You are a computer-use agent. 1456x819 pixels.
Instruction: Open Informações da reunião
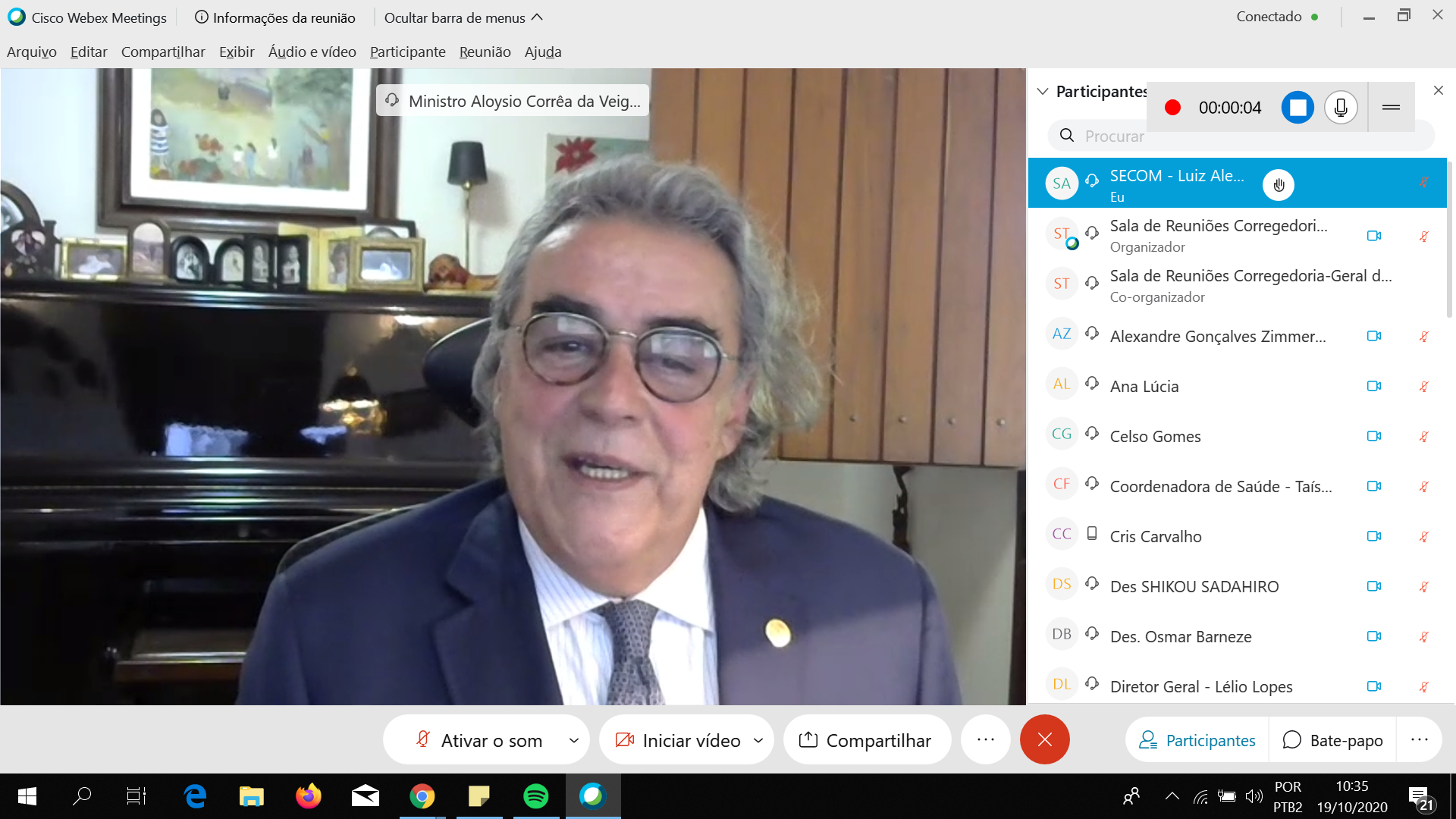coord(275,17)
